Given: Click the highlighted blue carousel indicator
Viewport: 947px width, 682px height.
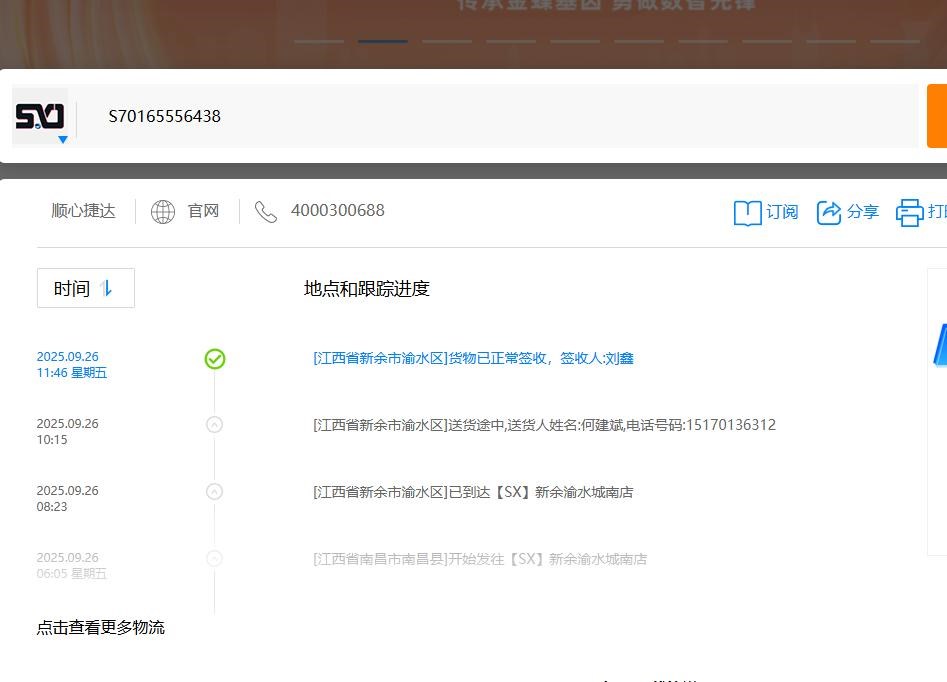Looking at the screenshot, I should click(383, 41).
